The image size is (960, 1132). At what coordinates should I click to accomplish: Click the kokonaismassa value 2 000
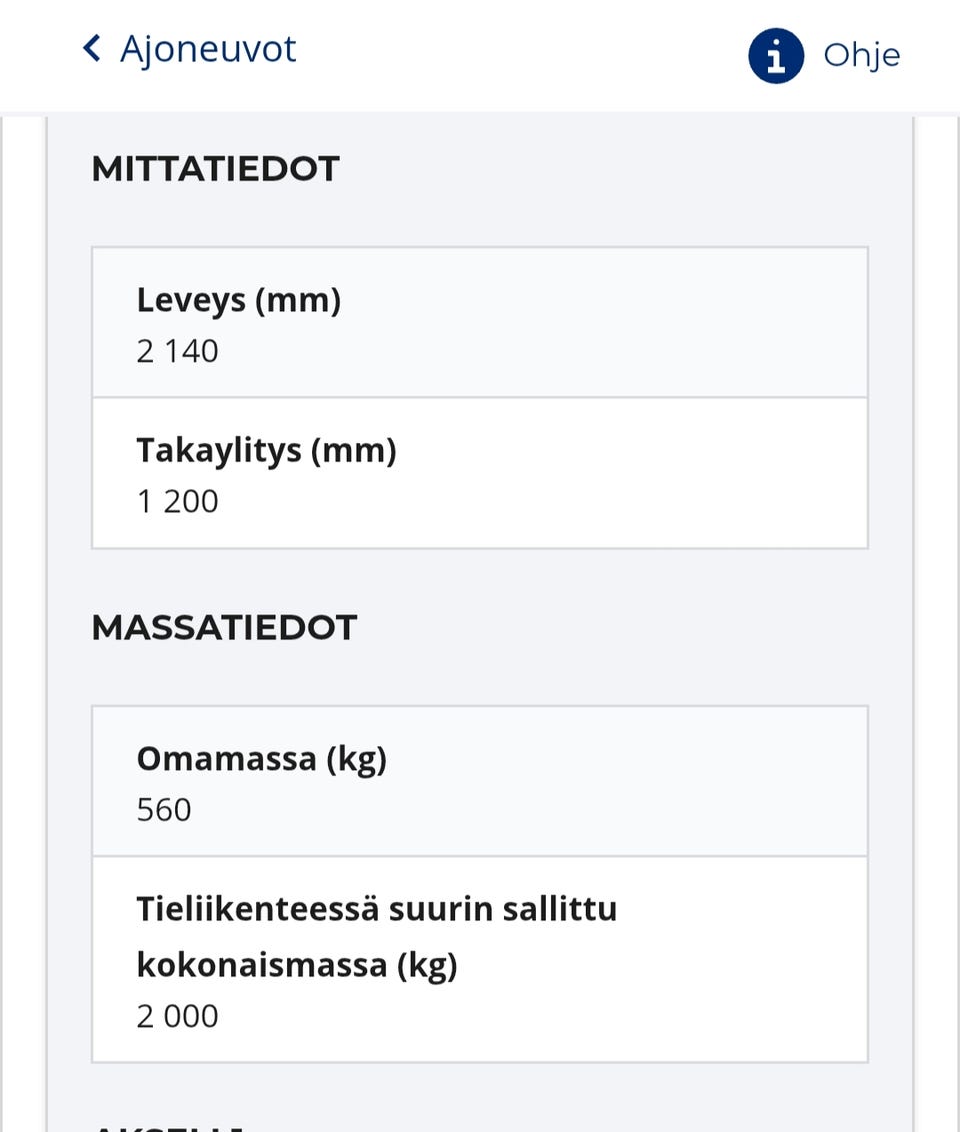(x=177, y=1017)
